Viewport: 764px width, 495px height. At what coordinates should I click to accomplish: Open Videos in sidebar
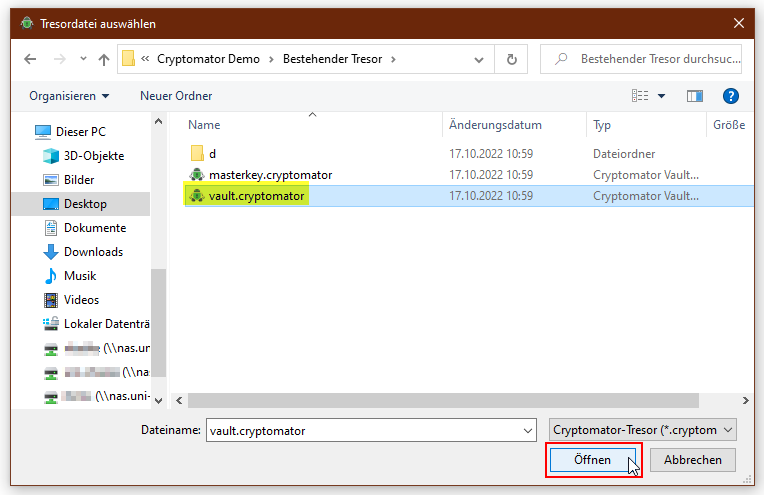[81, 300]
